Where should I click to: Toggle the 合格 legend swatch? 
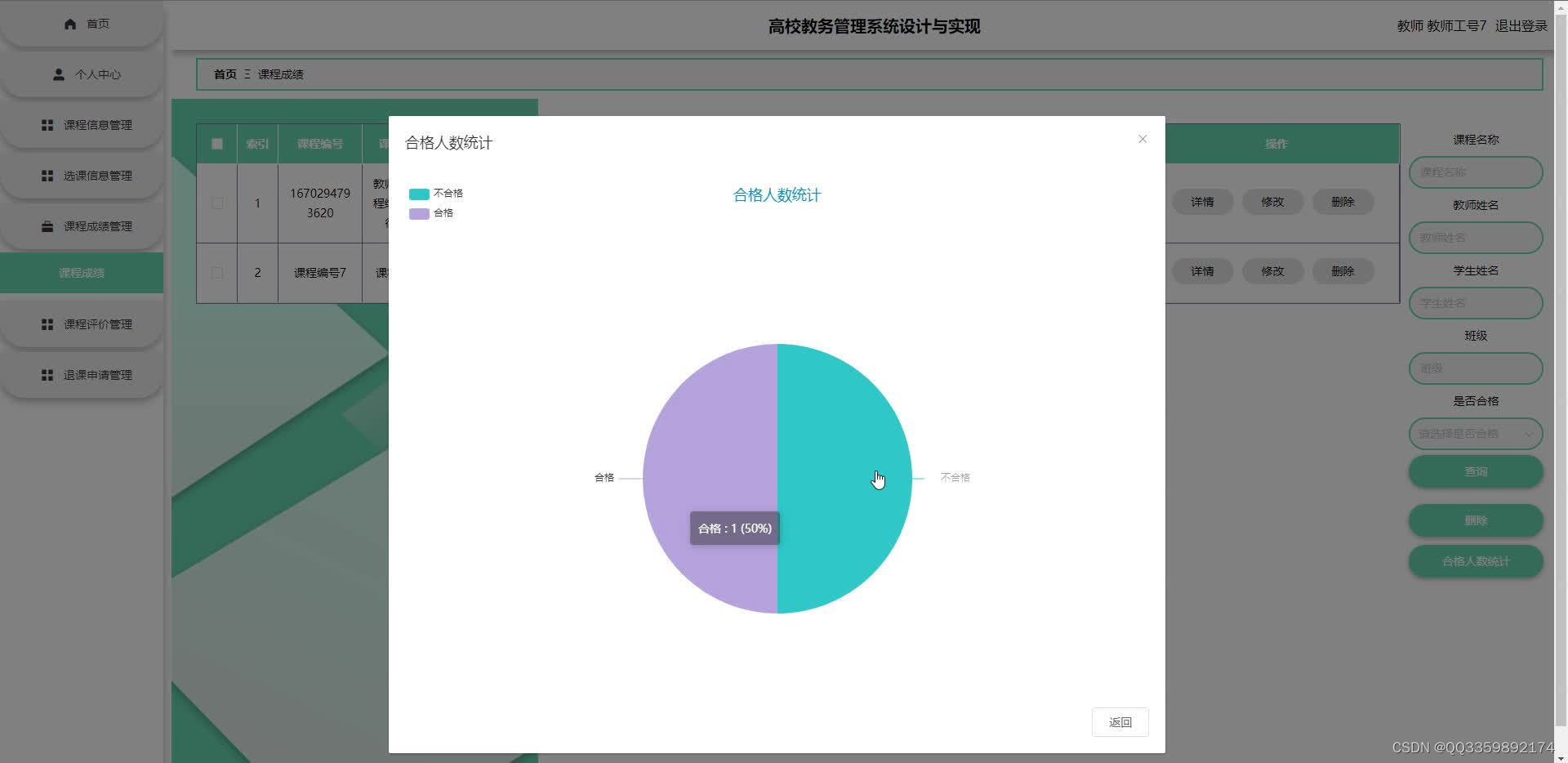(x=419, y=213)
